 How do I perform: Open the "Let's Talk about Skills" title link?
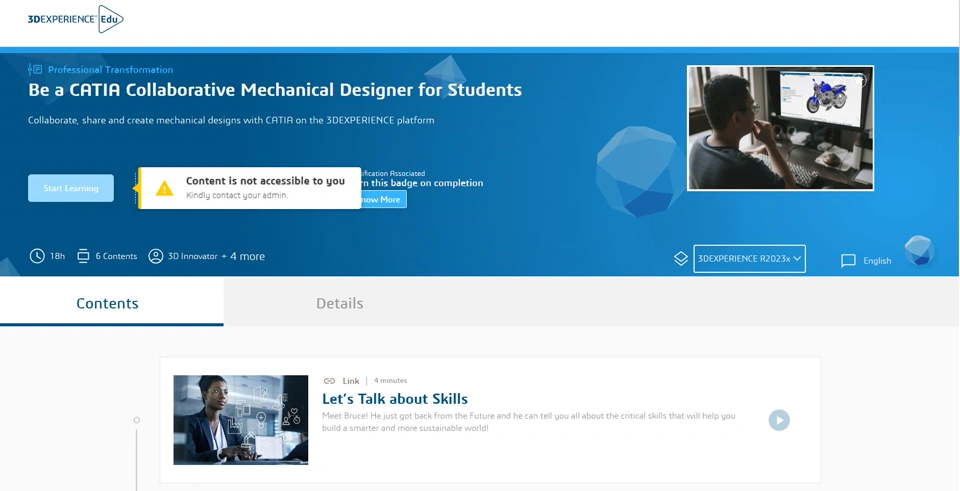pos(395,399)
